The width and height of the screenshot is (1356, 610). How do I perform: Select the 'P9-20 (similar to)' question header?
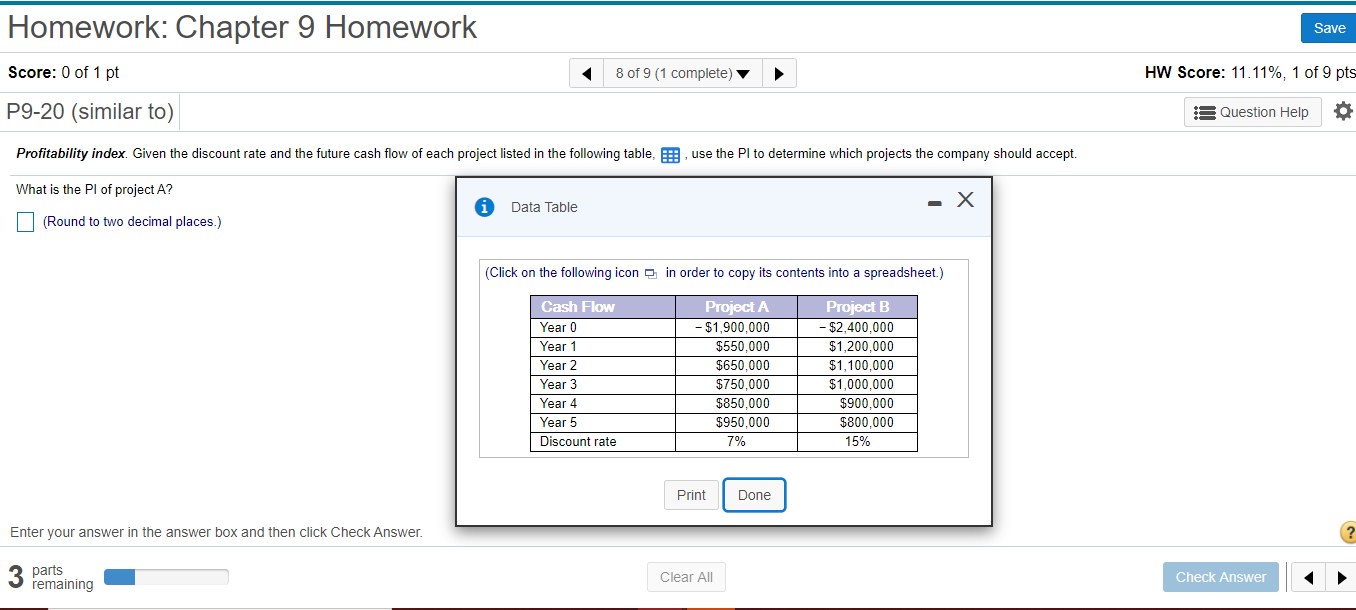90,111
